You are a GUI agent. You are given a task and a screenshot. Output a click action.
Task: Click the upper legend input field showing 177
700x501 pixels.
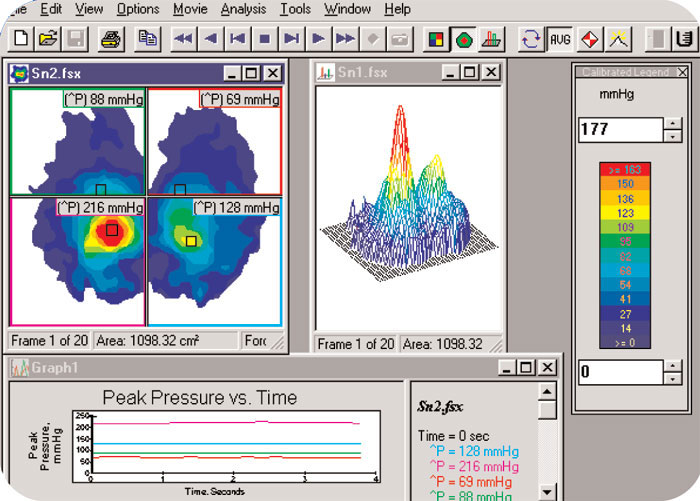[x=620, y=129]
